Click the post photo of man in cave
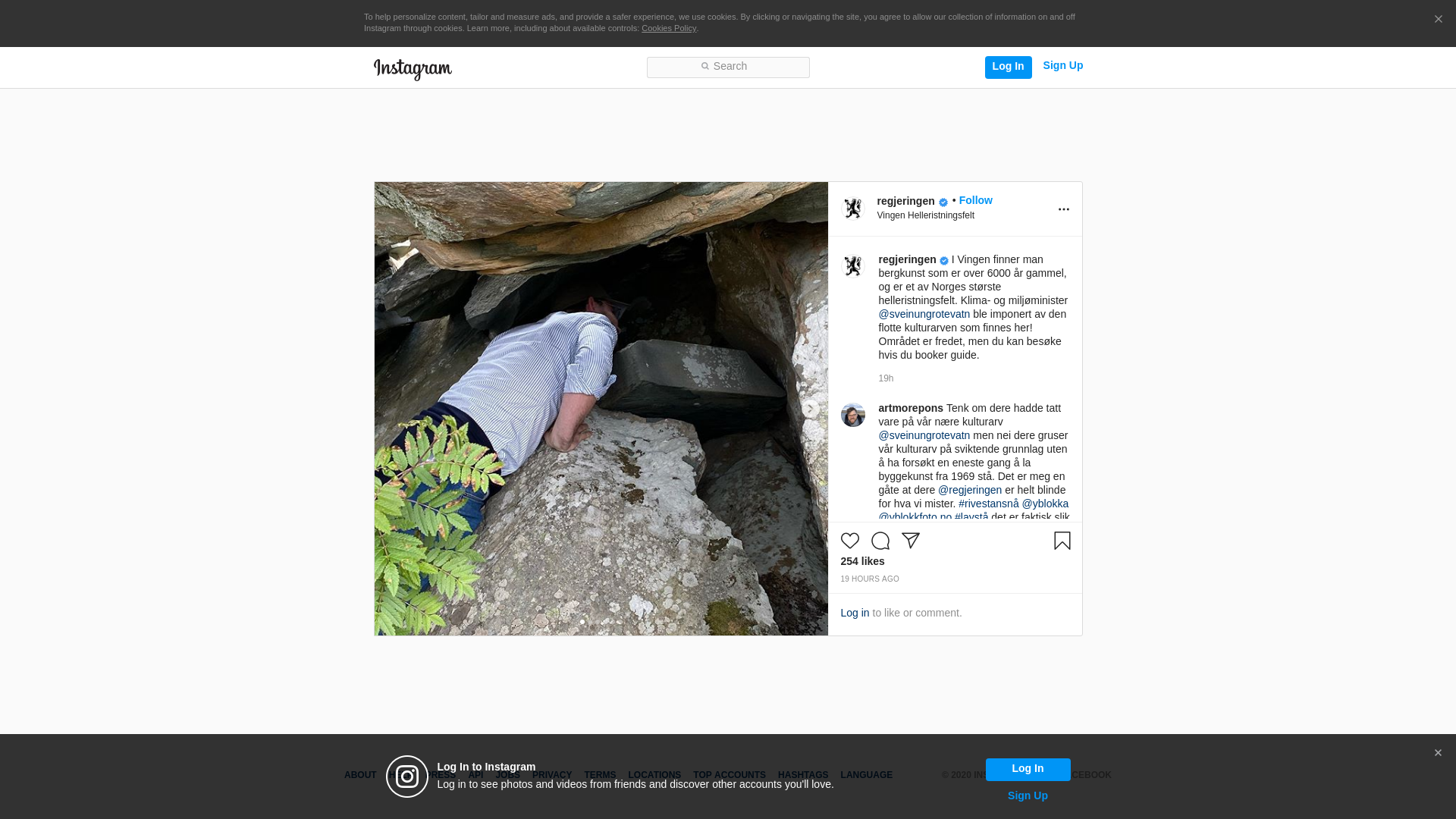1456x819 pixels. point(601,409)
